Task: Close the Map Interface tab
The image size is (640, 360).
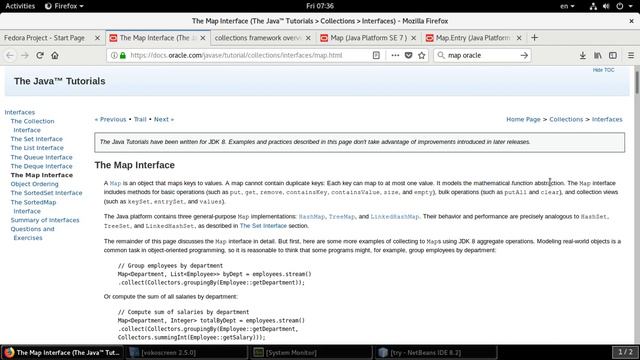Action: [x=203, y=38]
